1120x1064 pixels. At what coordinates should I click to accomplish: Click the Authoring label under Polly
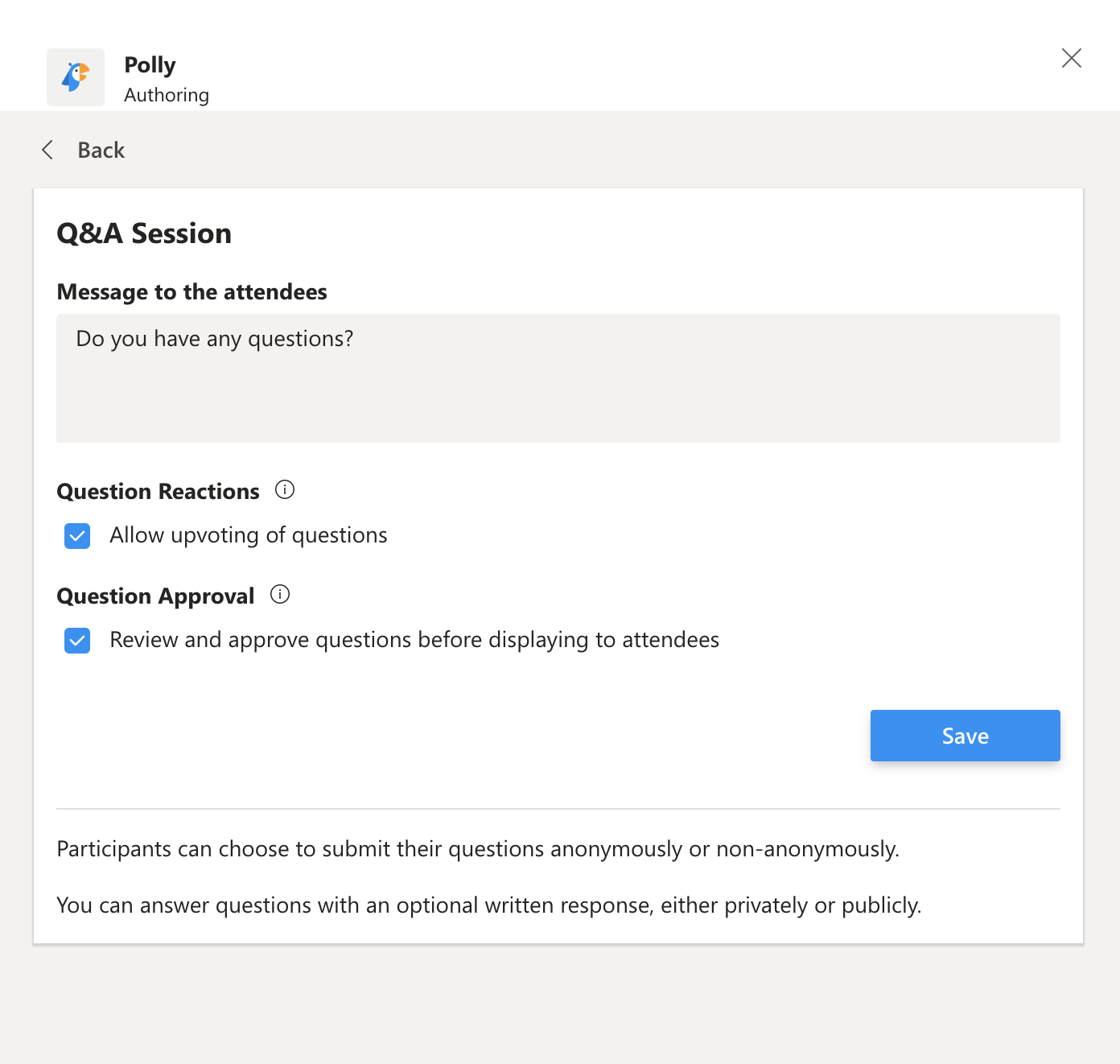pyautogui.click(x=167, y=94)
